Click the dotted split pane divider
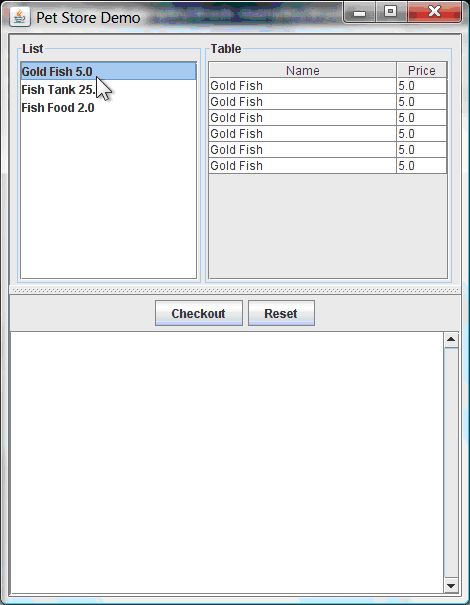 [235, 290]
